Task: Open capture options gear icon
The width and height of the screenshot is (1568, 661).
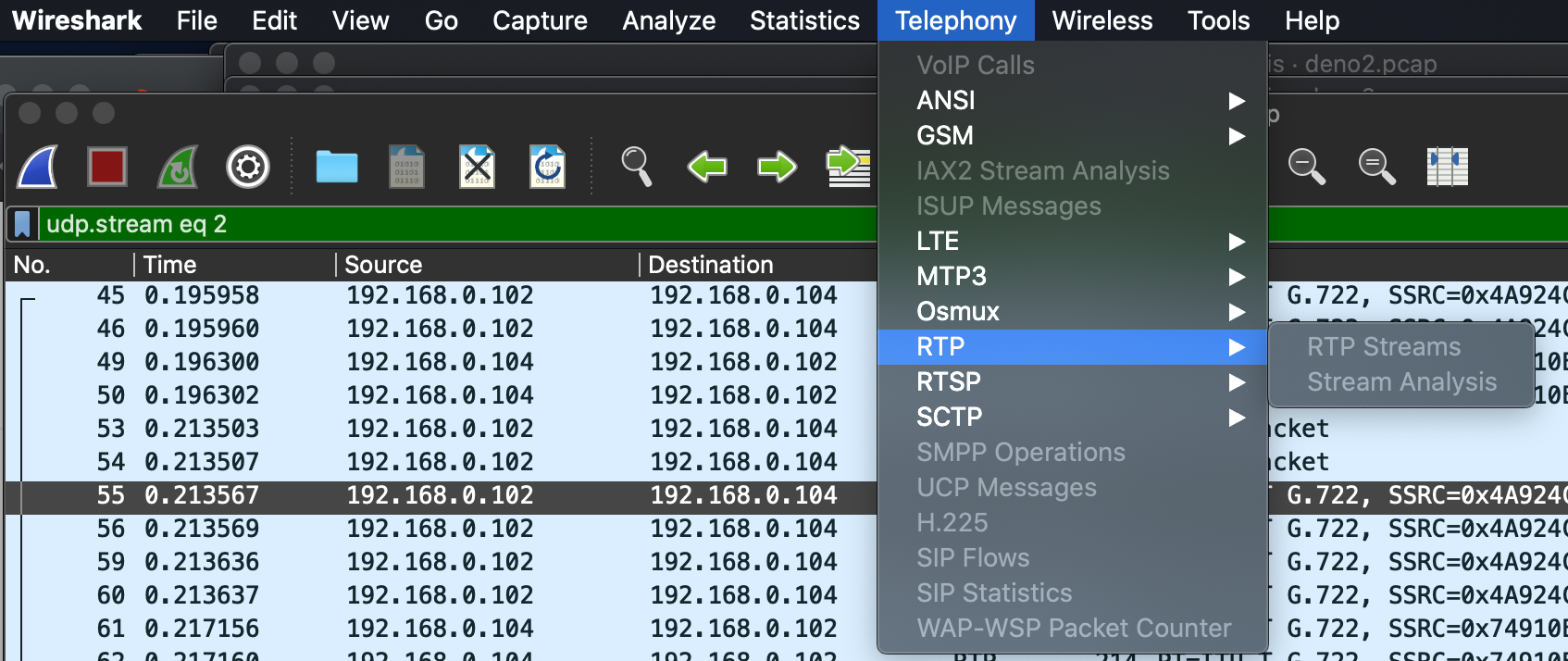Action: pos(248,167)
